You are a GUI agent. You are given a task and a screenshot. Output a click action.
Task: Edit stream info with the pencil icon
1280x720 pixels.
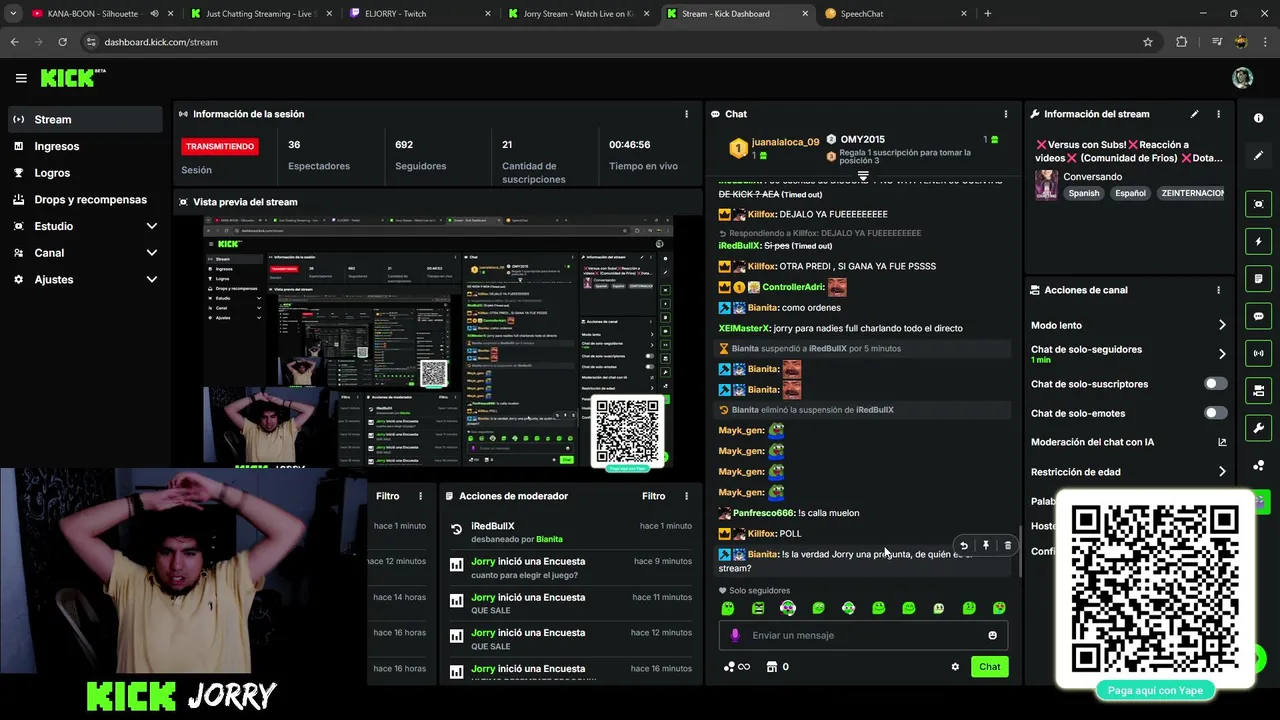(1194, 114)
